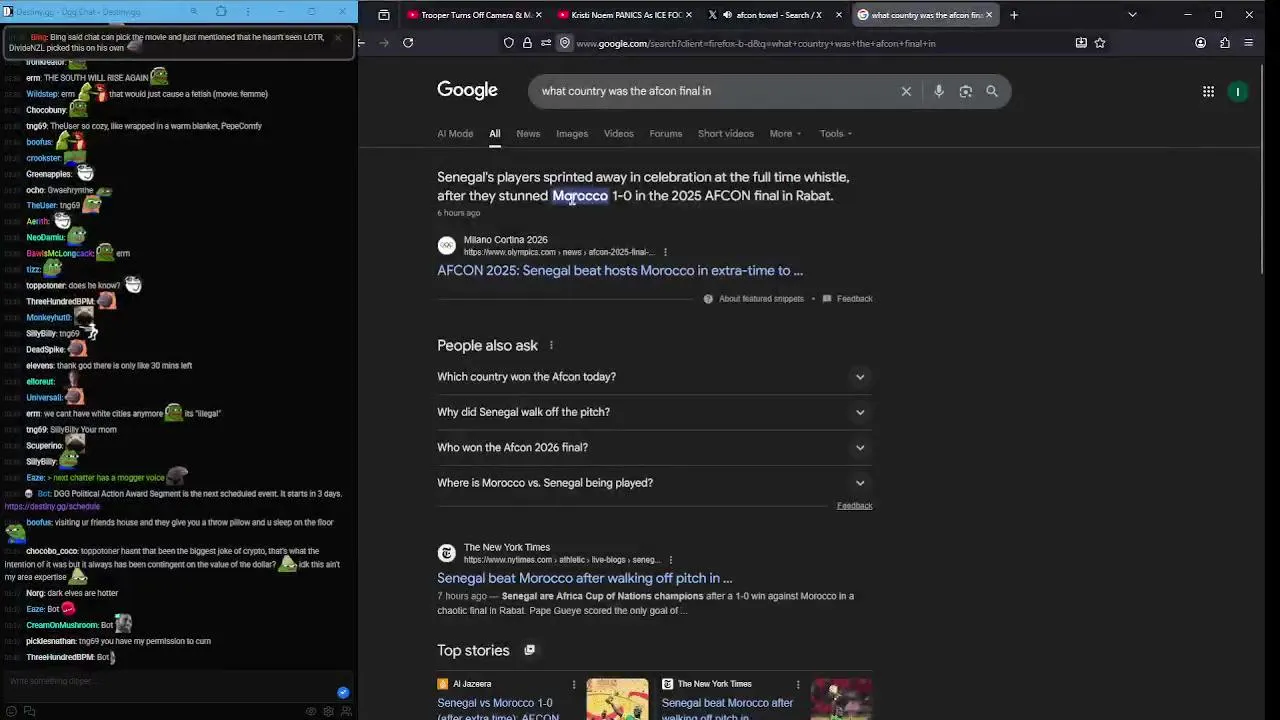Open the list all tabs dropdown
Viewport: 1280px width, 720px height.
[x=1132, y=15]
